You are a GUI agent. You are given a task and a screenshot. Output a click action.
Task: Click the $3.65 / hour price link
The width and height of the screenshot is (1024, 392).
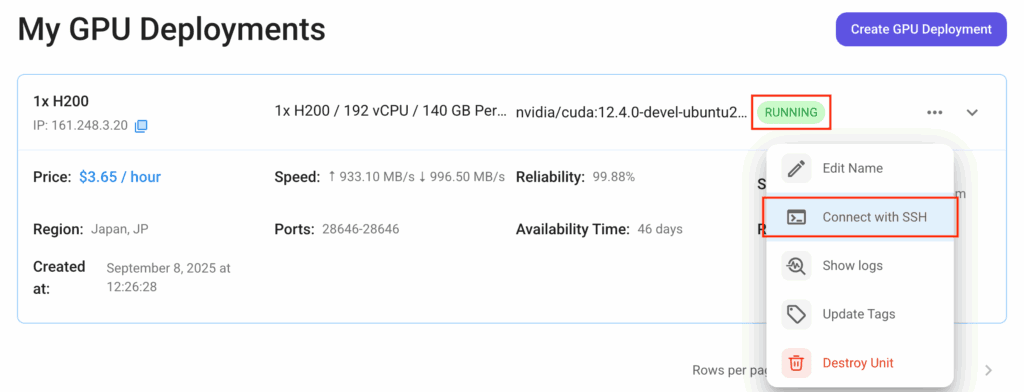click(120, 177)
